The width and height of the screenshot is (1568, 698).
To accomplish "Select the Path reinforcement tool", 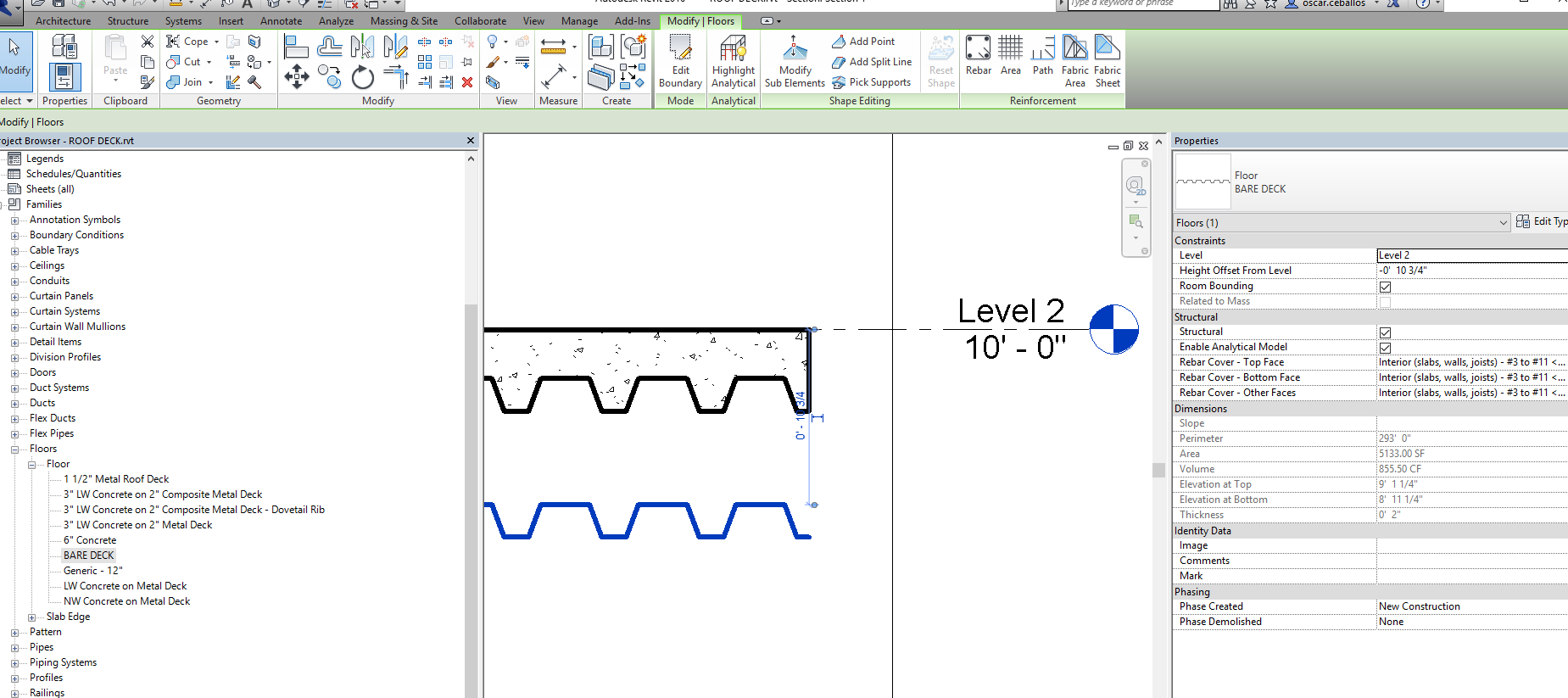I will [1043, 55].
